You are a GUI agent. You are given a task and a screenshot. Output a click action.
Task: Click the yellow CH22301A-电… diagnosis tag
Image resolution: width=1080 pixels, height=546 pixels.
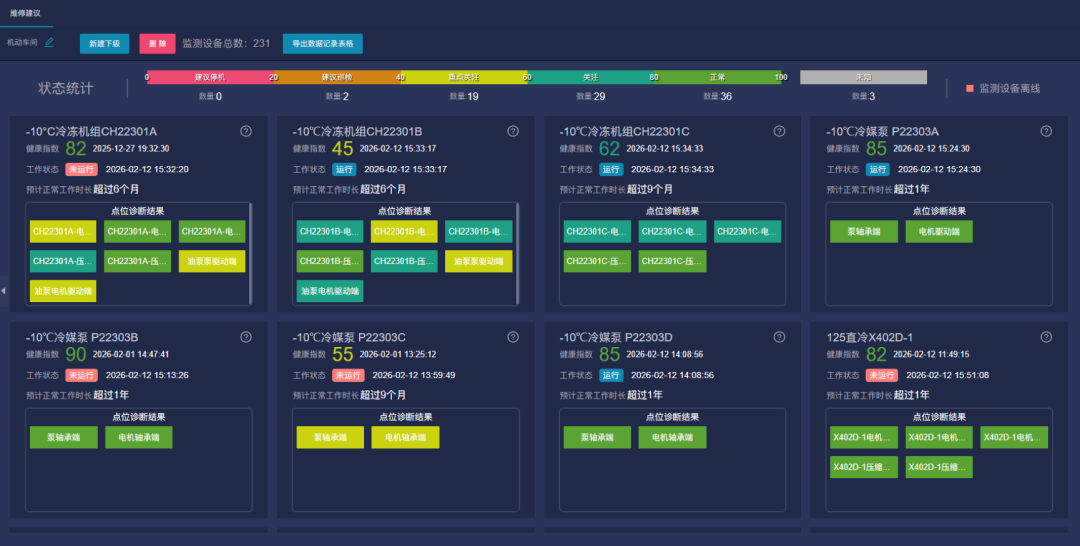[x=63, y=231]
